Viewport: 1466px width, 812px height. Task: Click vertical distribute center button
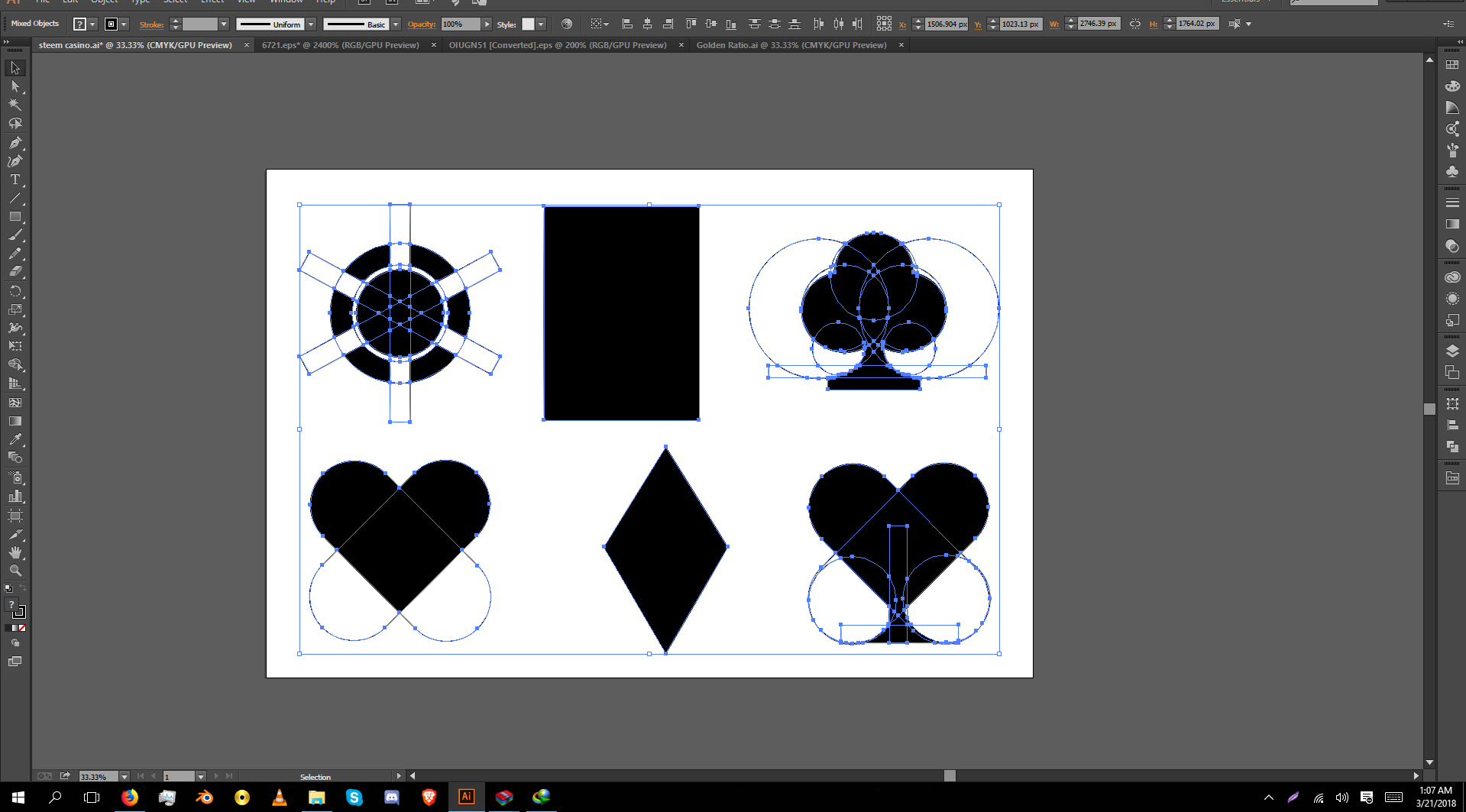(774, 24)
